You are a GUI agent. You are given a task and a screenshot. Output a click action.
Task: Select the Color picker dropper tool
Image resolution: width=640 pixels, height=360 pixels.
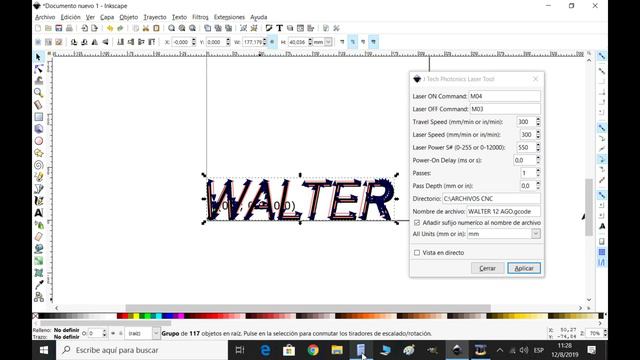38,284
